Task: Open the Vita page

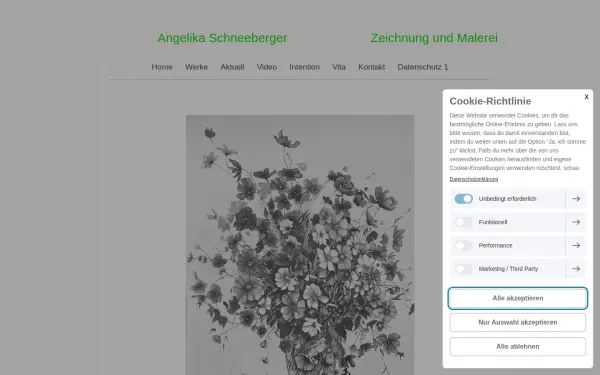Action: coord(339,67)
